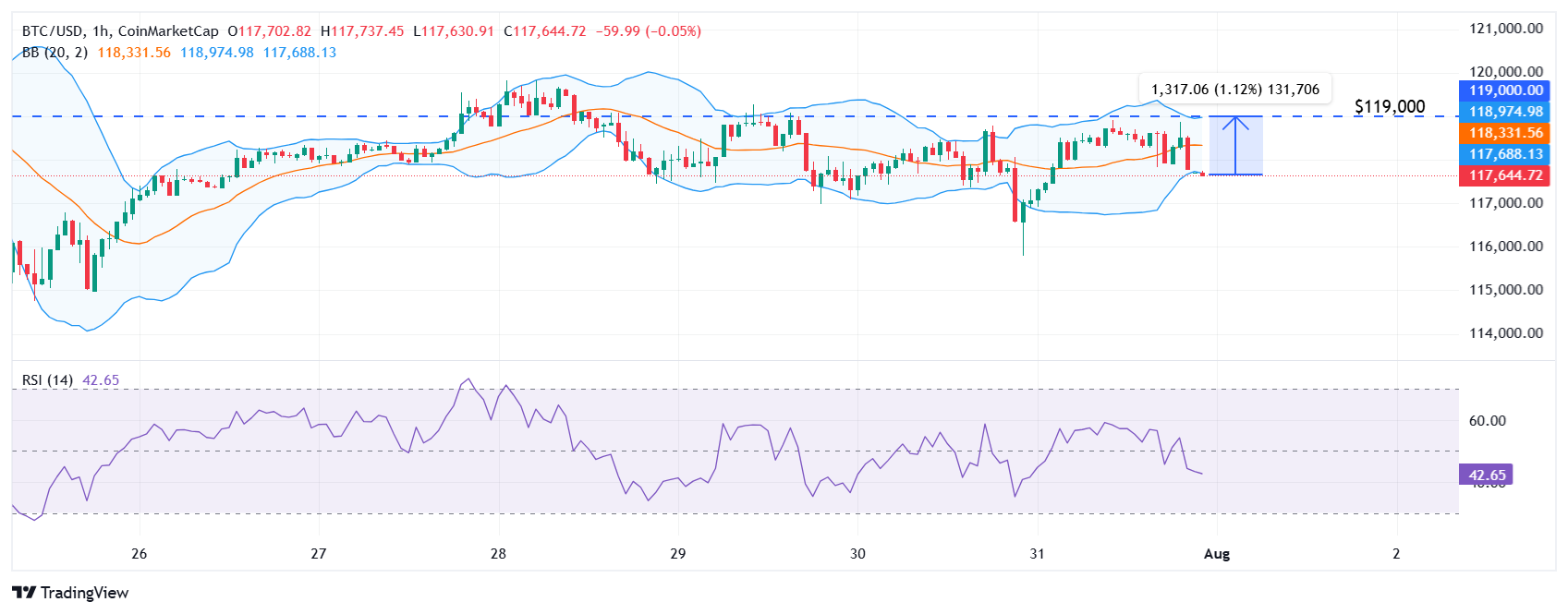Click the TradingView logo icon
Image resolution: width=1568 pixels, height=614 pixels.
pos(24,593)
